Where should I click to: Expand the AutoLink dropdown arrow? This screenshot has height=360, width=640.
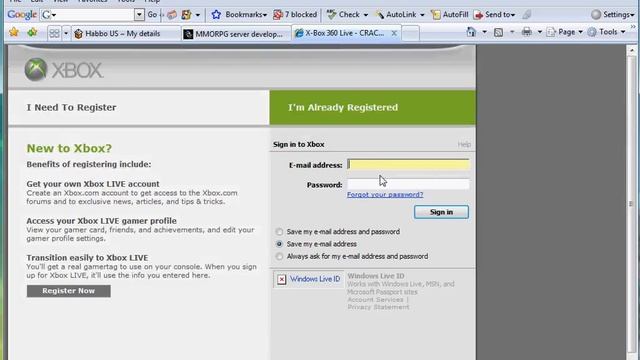coord(422,15)
